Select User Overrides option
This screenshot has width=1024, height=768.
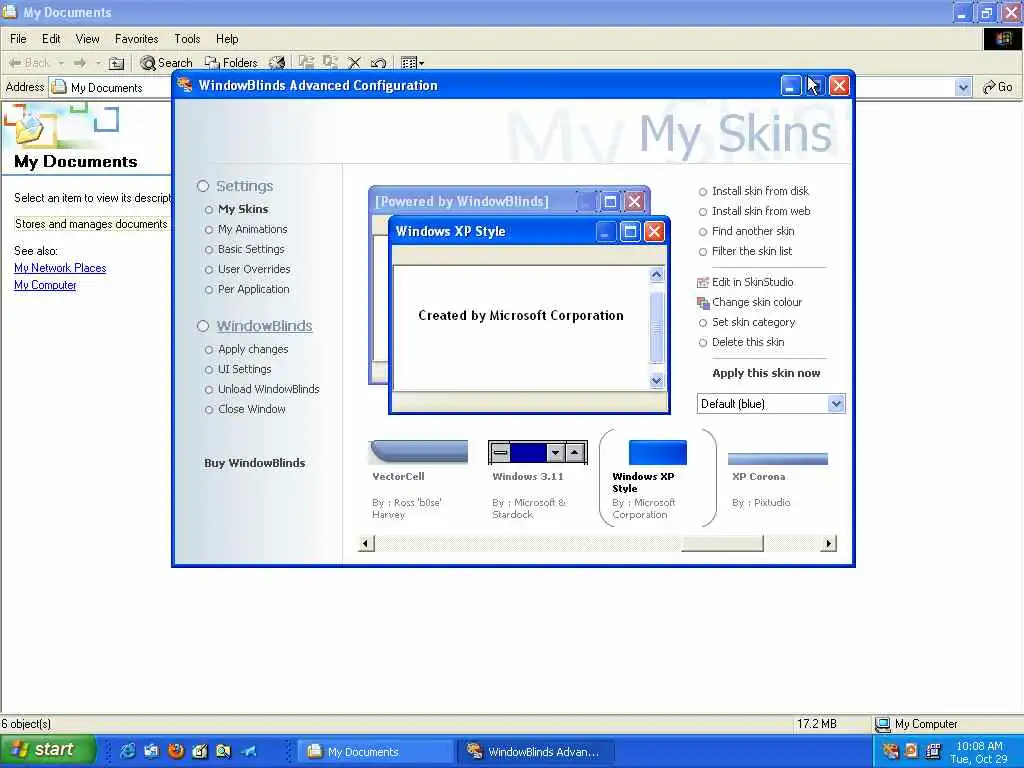pyautogui.click(x=254, y=269)
